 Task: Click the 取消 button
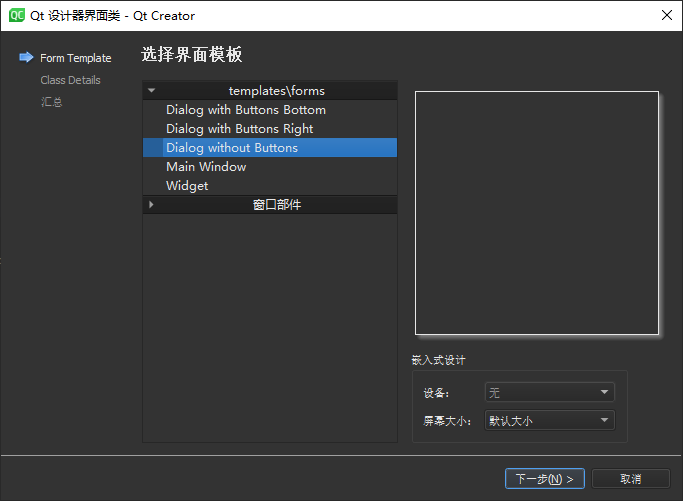click(x=630, y=479)
